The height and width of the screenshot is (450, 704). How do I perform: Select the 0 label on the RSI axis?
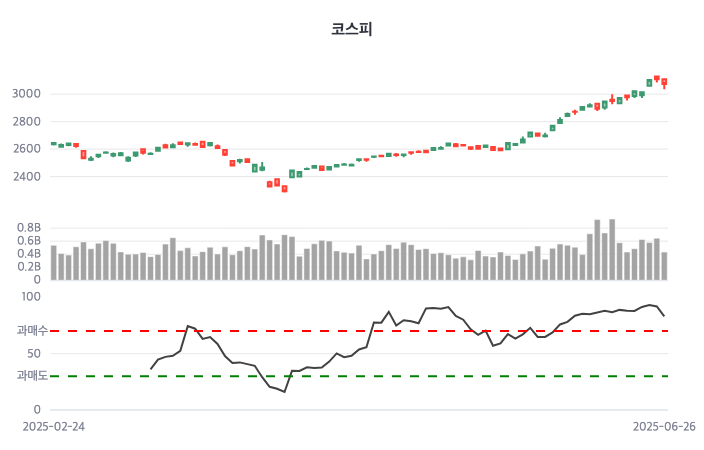36,409
